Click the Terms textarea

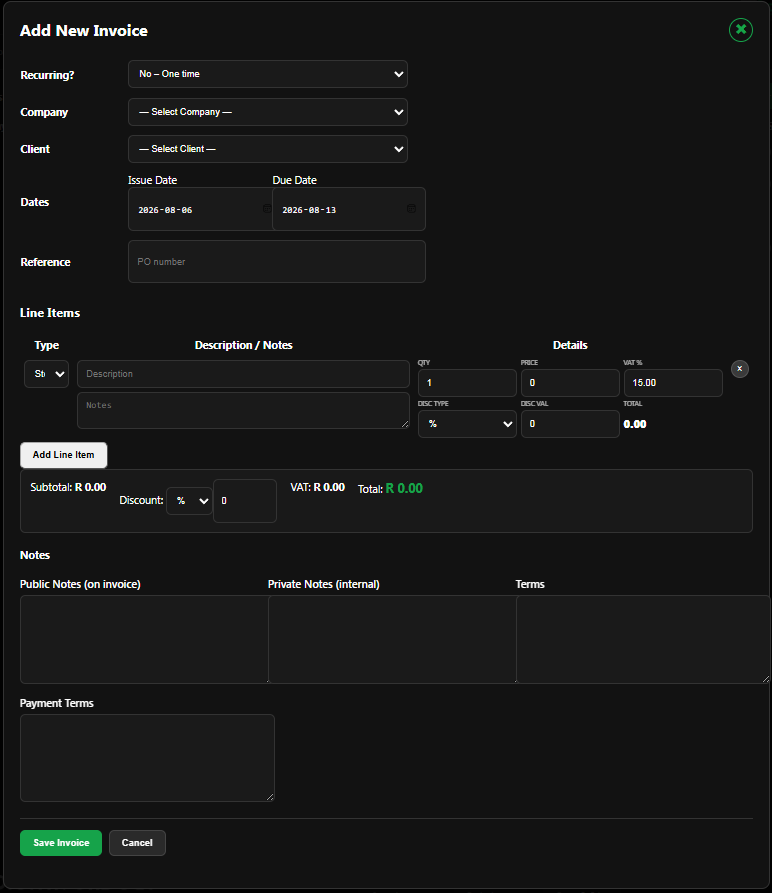pos(643,639)
